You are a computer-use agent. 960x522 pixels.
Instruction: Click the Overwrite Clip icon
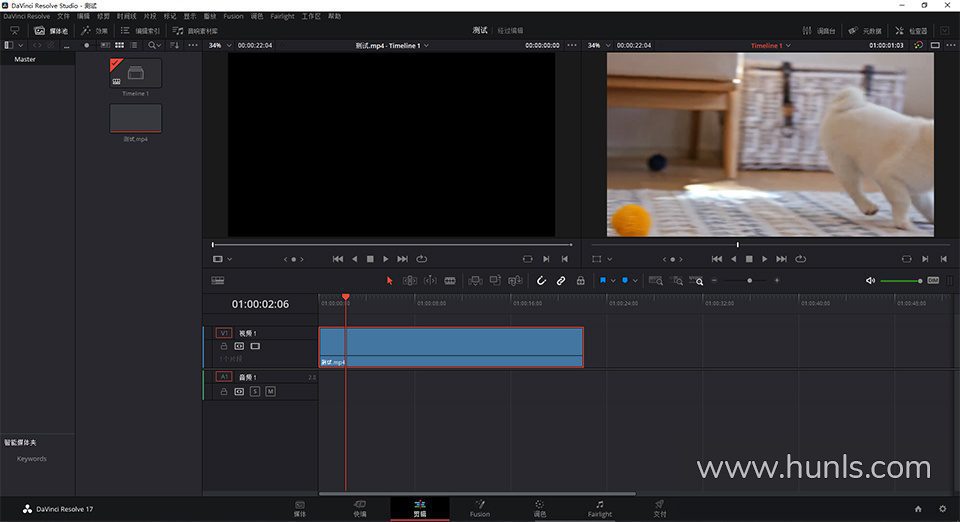click(495, 281)
